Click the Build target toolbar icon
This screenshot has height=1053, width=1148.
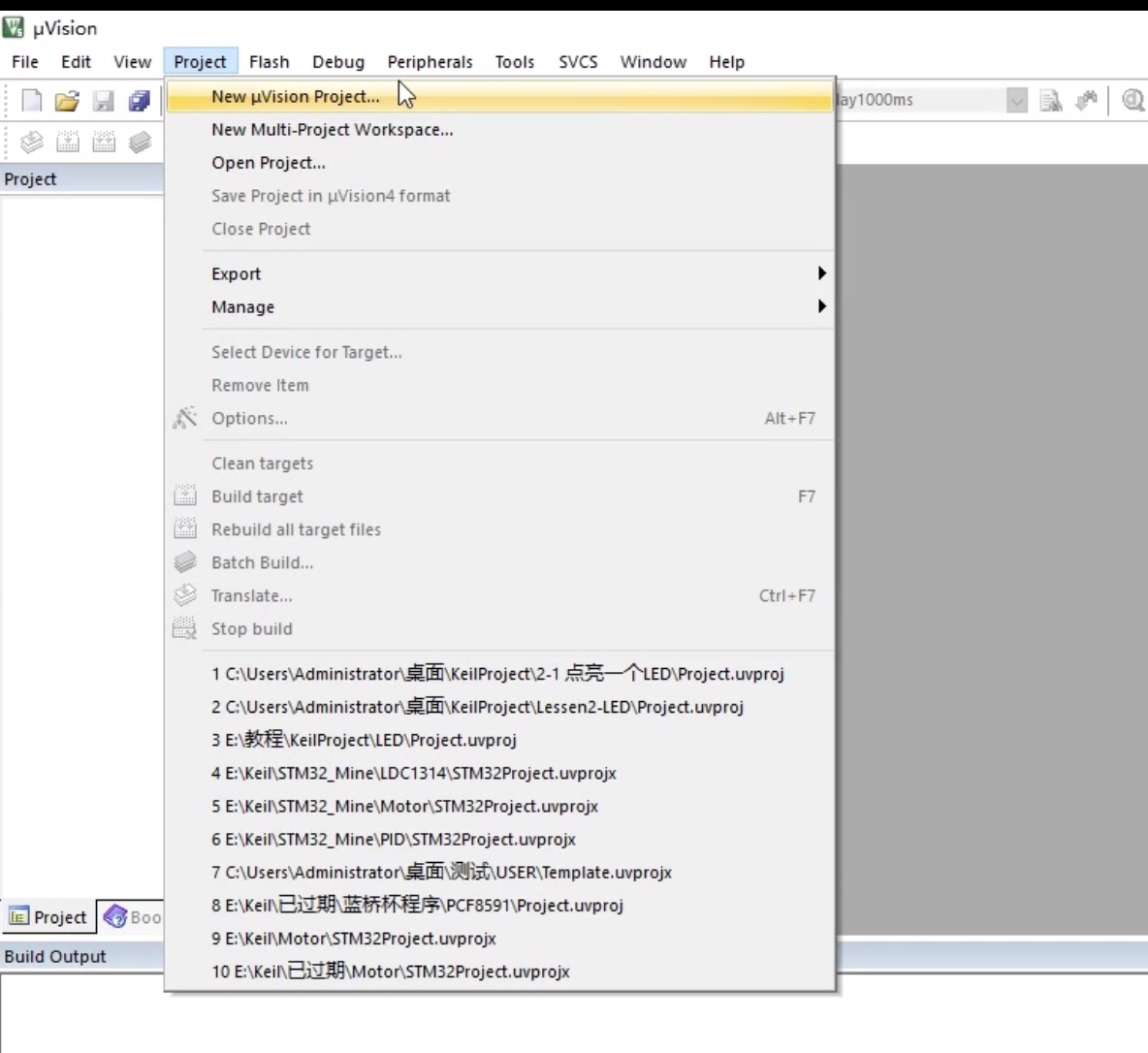67,142
